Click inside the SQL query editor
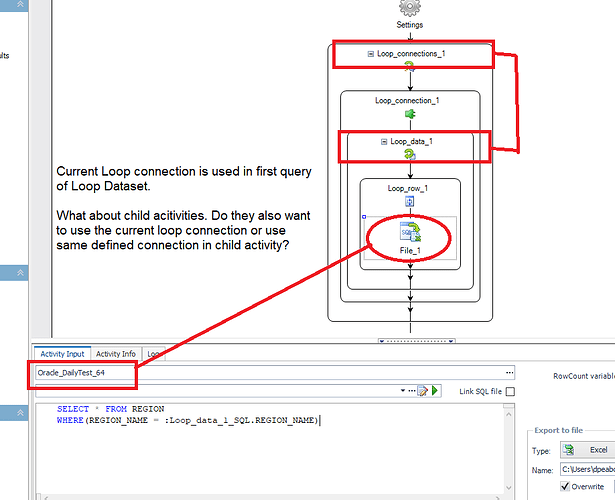 click(x=270, y=448)
